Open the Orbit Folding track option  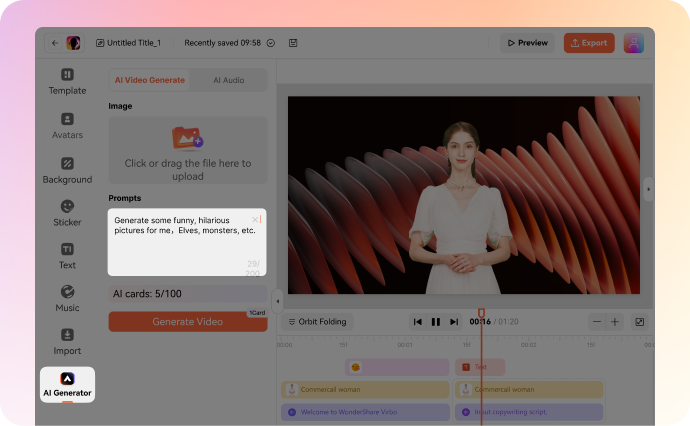click(317, 322)
